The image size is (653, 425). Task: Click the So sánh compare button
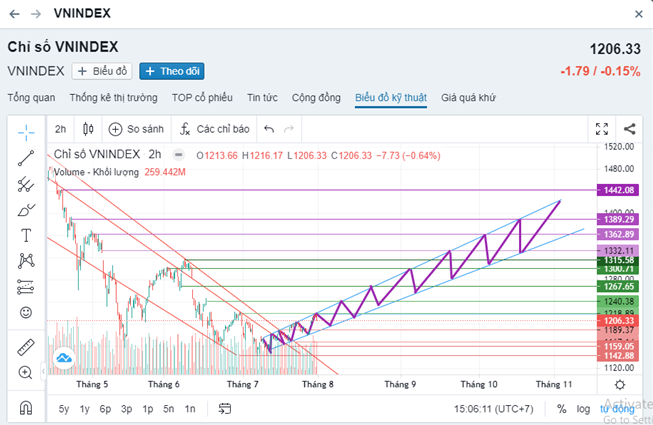(x=136, y=129)
